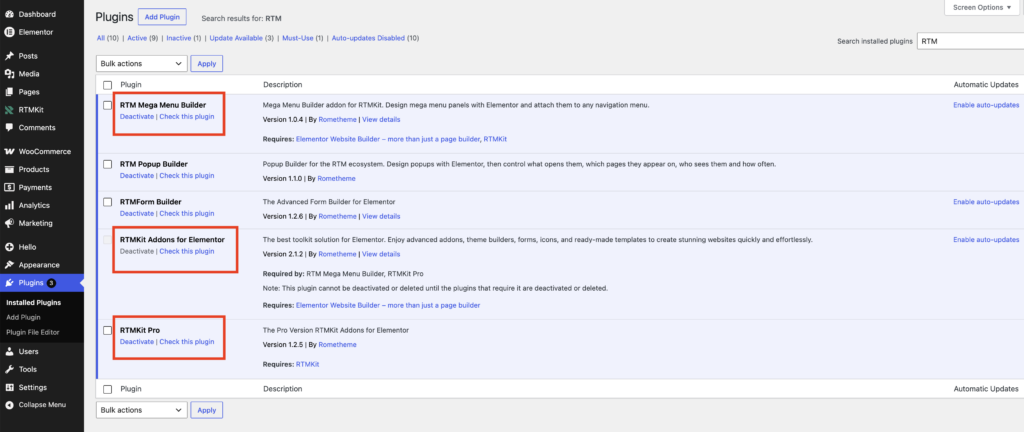The image size is (1024, 432).
Task: Open Installed Plugins submenu item
Action: pyautogui.click(x=33, y=303)
